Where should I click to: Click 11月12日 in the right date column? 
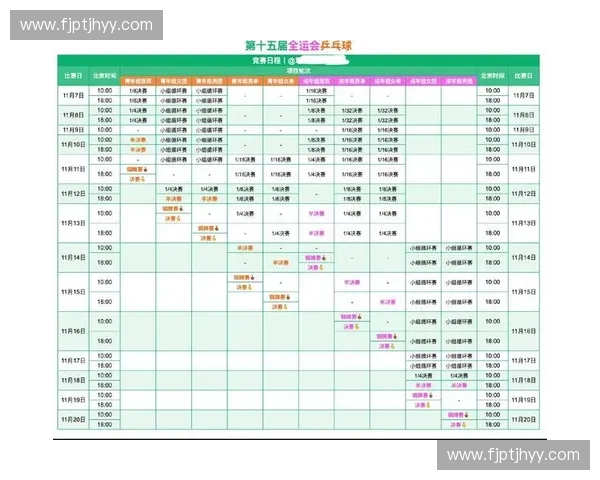523,193
